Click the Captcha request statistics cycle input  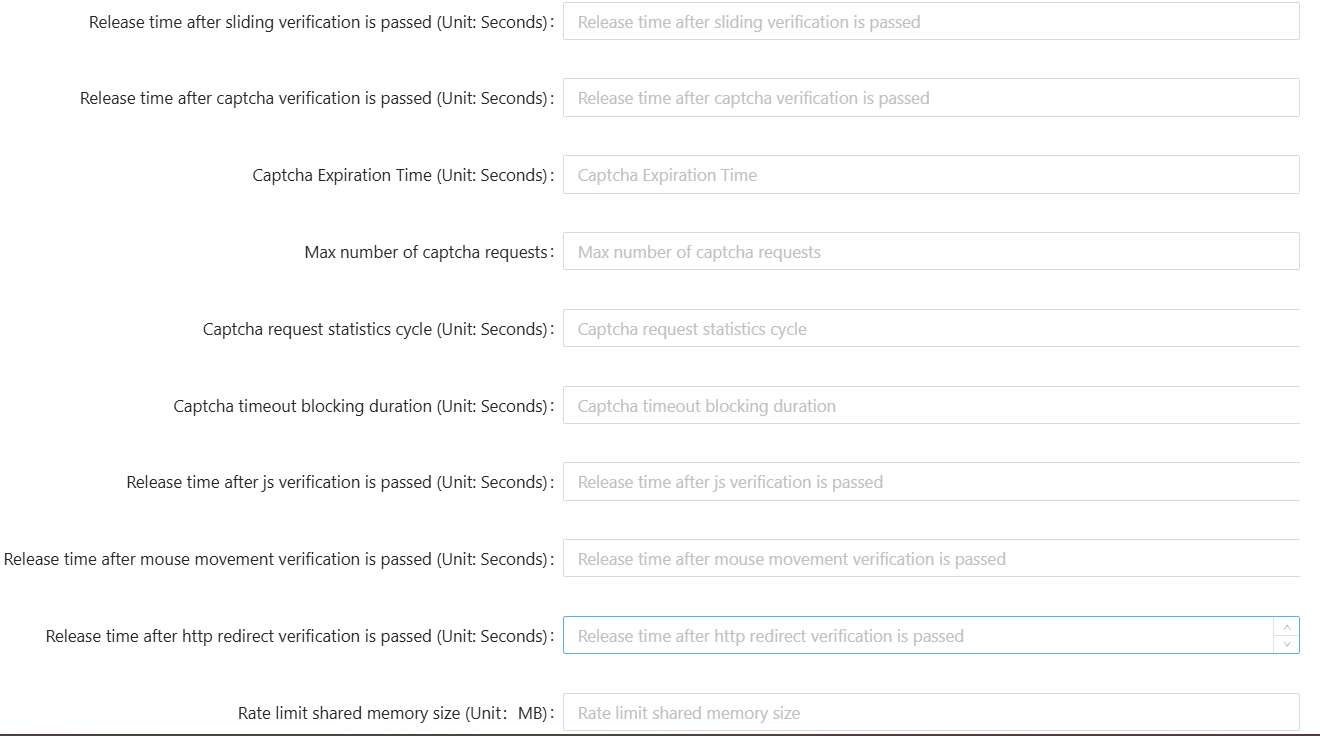pyautogui.click(x=930, y=329)
